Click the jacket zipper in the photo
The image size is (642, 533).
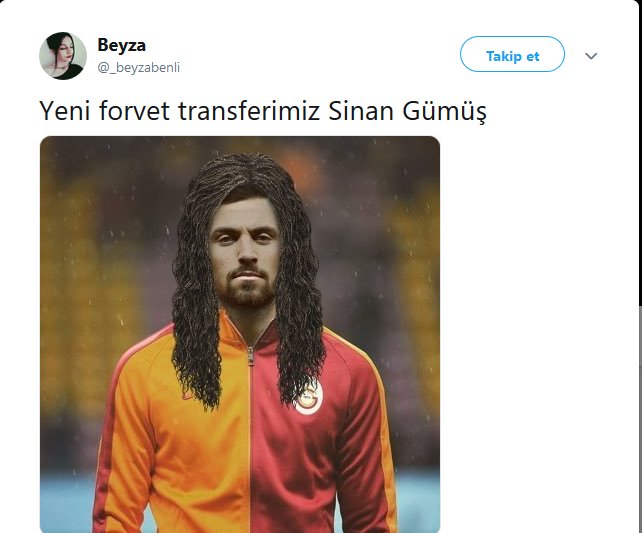[250, 430]
